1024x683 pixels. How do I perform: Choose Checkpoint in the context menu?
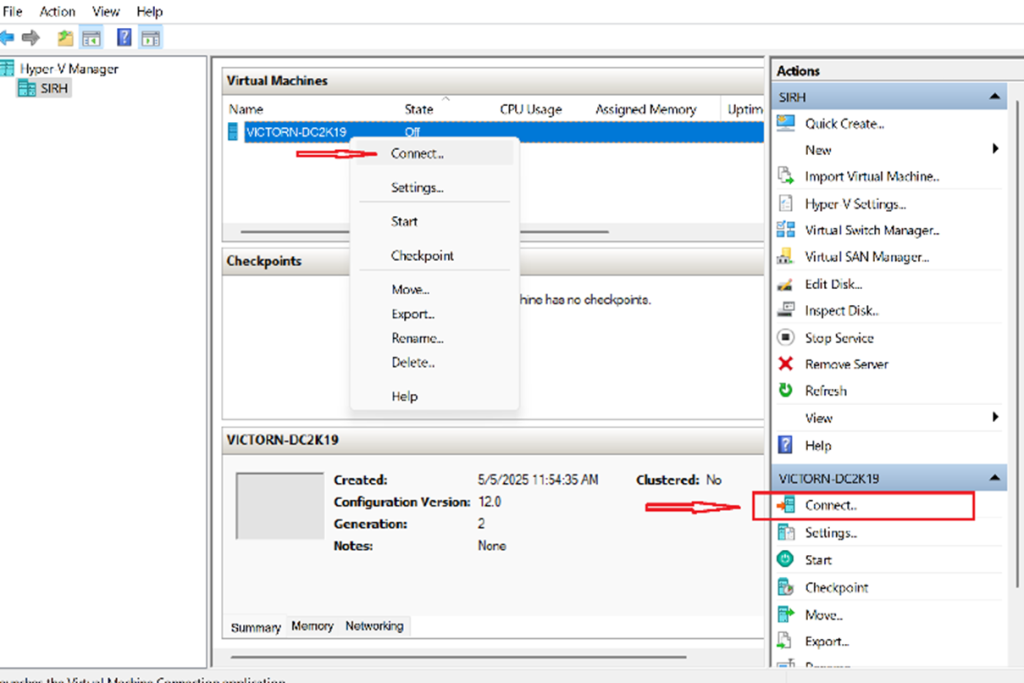(435, 255)
